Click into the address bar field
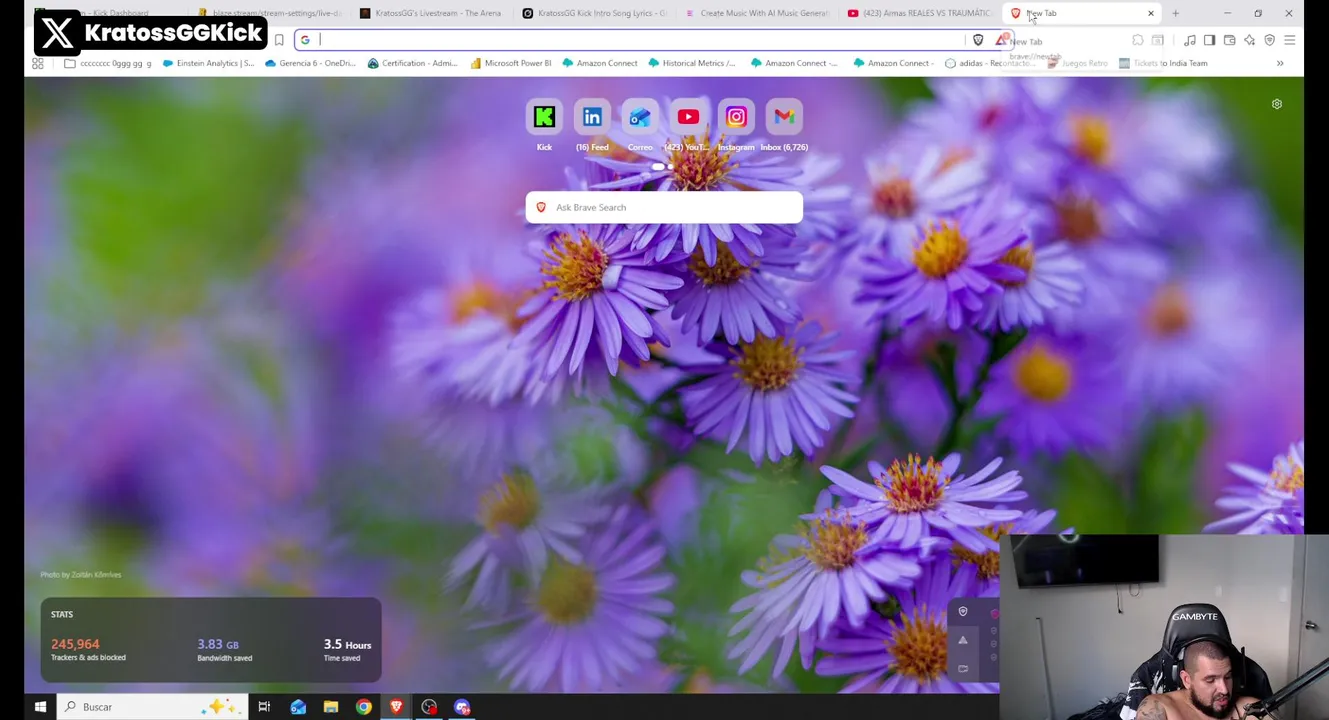Viewport: 1329px width, 720px height. tap(640, 40)
